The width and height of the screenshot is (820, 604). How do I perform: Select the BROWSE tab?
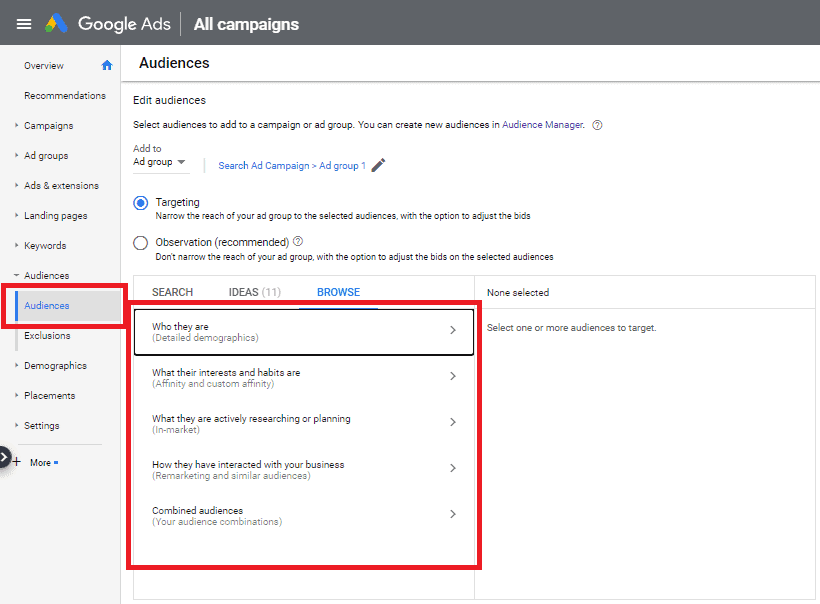(x=338, y=292)
